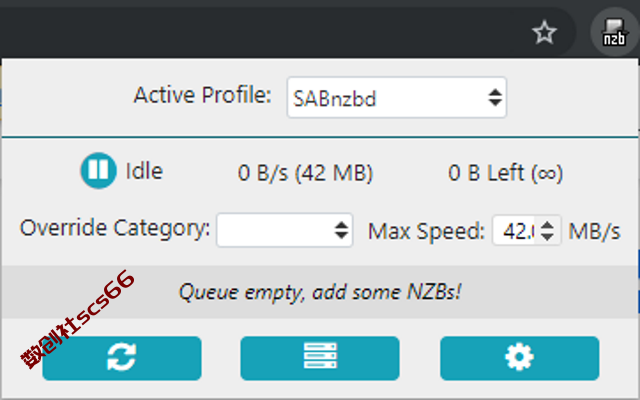Increase Max Speed with the up arrow
The image size is (640, 400).
point(548,224)
